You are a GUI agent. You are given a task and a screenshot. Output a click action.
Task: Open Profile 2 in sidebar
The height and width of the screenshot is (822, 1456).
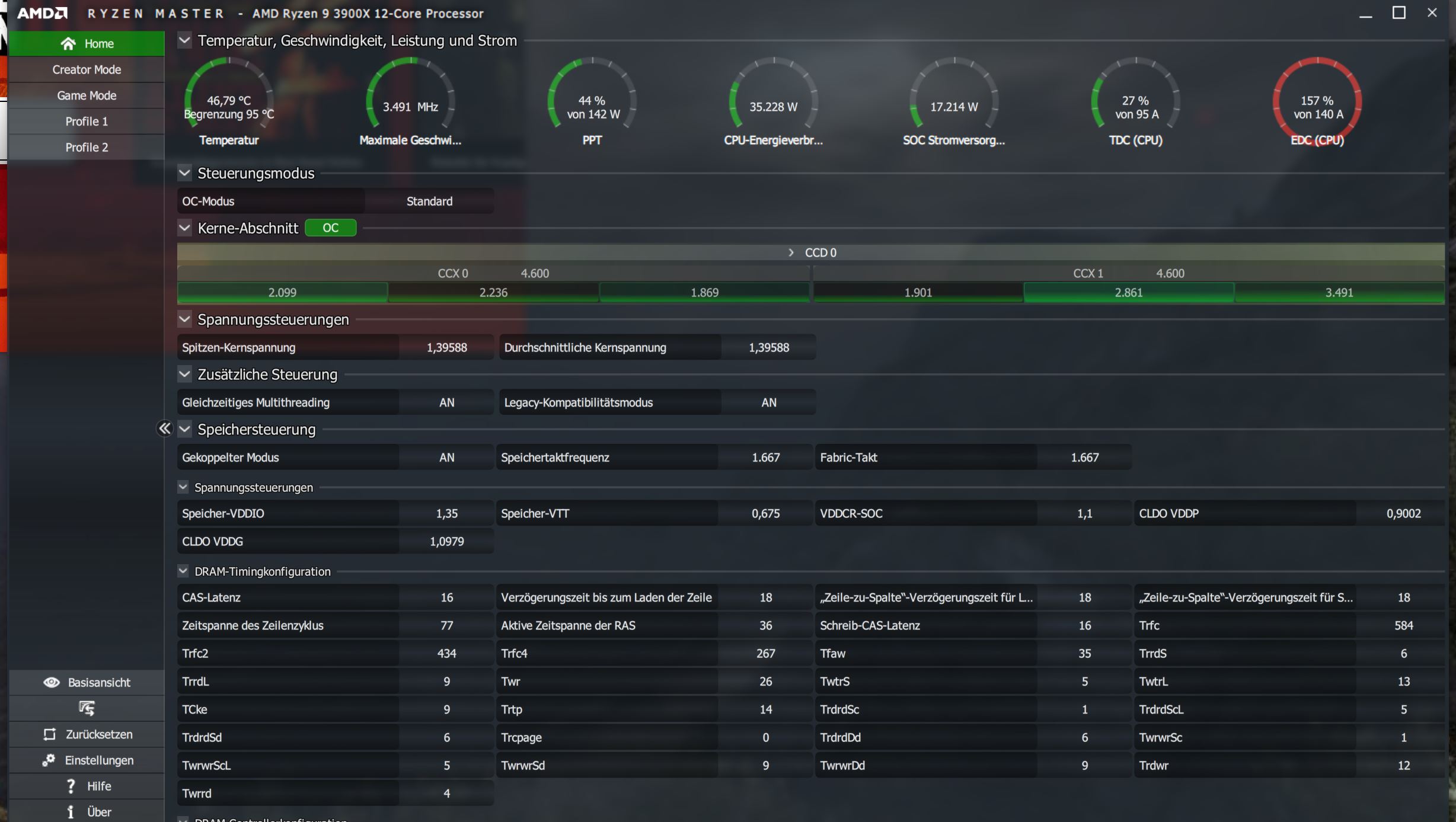point(87,147)
